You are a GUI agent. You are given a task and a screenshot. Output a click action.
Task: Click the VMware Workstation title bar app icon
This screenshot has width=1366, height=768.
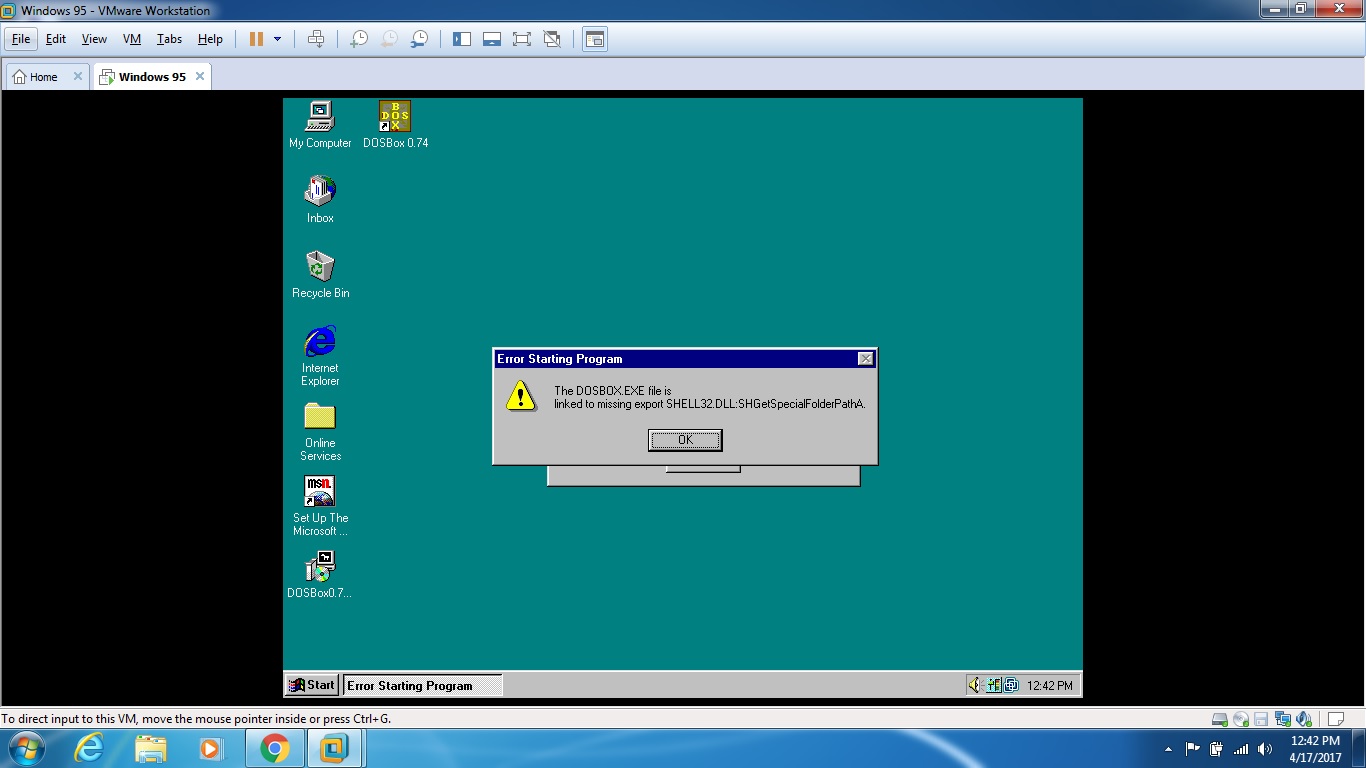(x=8, y=10)
